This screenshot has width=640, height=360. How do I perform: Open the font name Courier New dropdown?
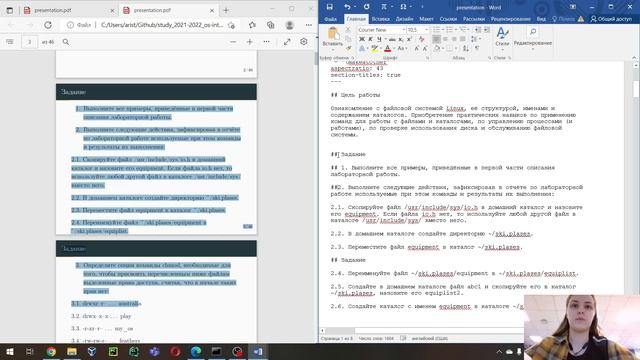click(404, 30)
